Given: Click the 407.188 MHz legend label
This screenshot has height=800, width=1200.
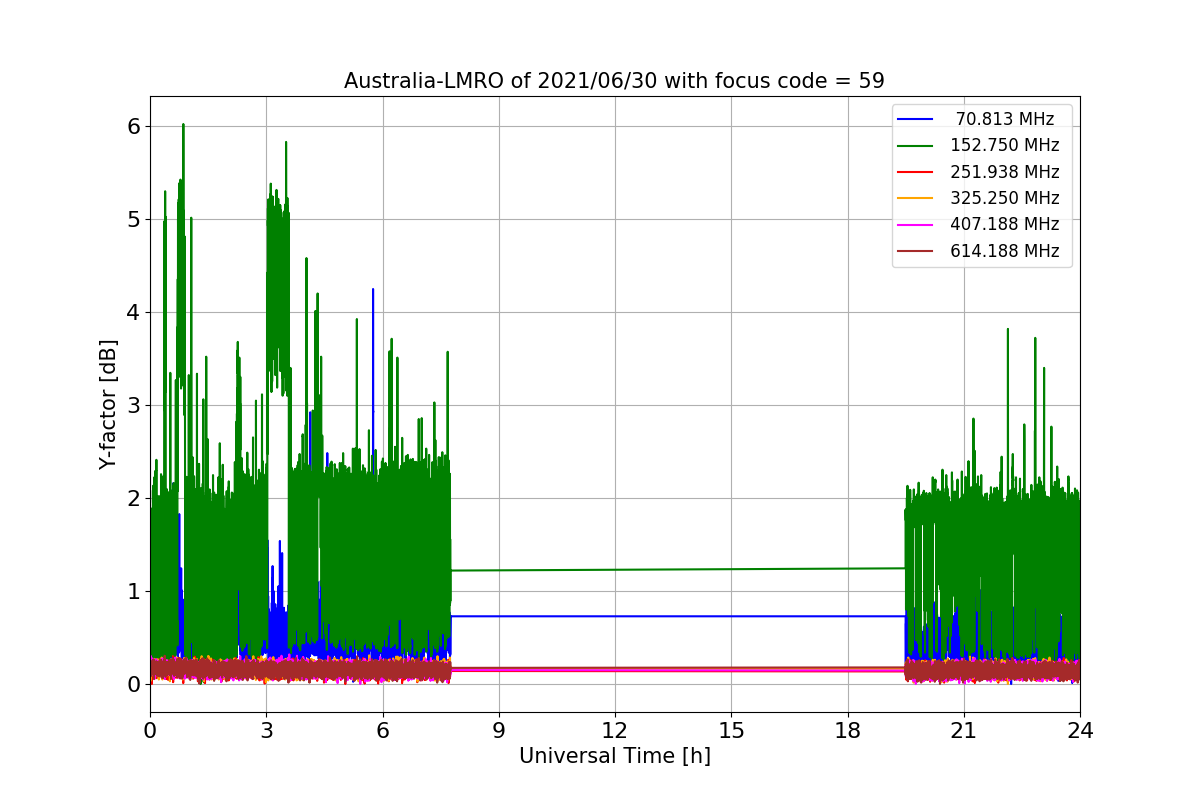Looking at the screenshot, I should coord(1005,224).
